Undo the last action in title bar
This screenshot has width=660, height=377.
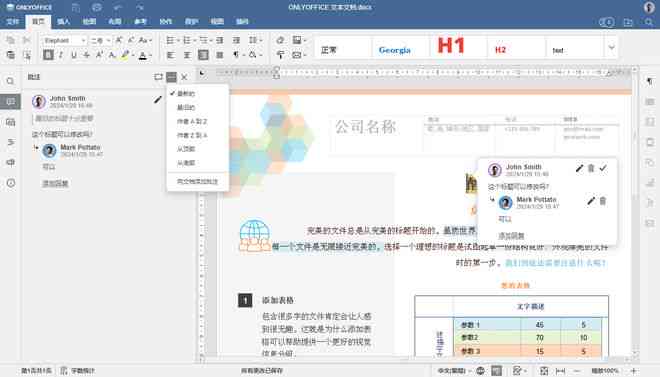[x=118, y=7]
